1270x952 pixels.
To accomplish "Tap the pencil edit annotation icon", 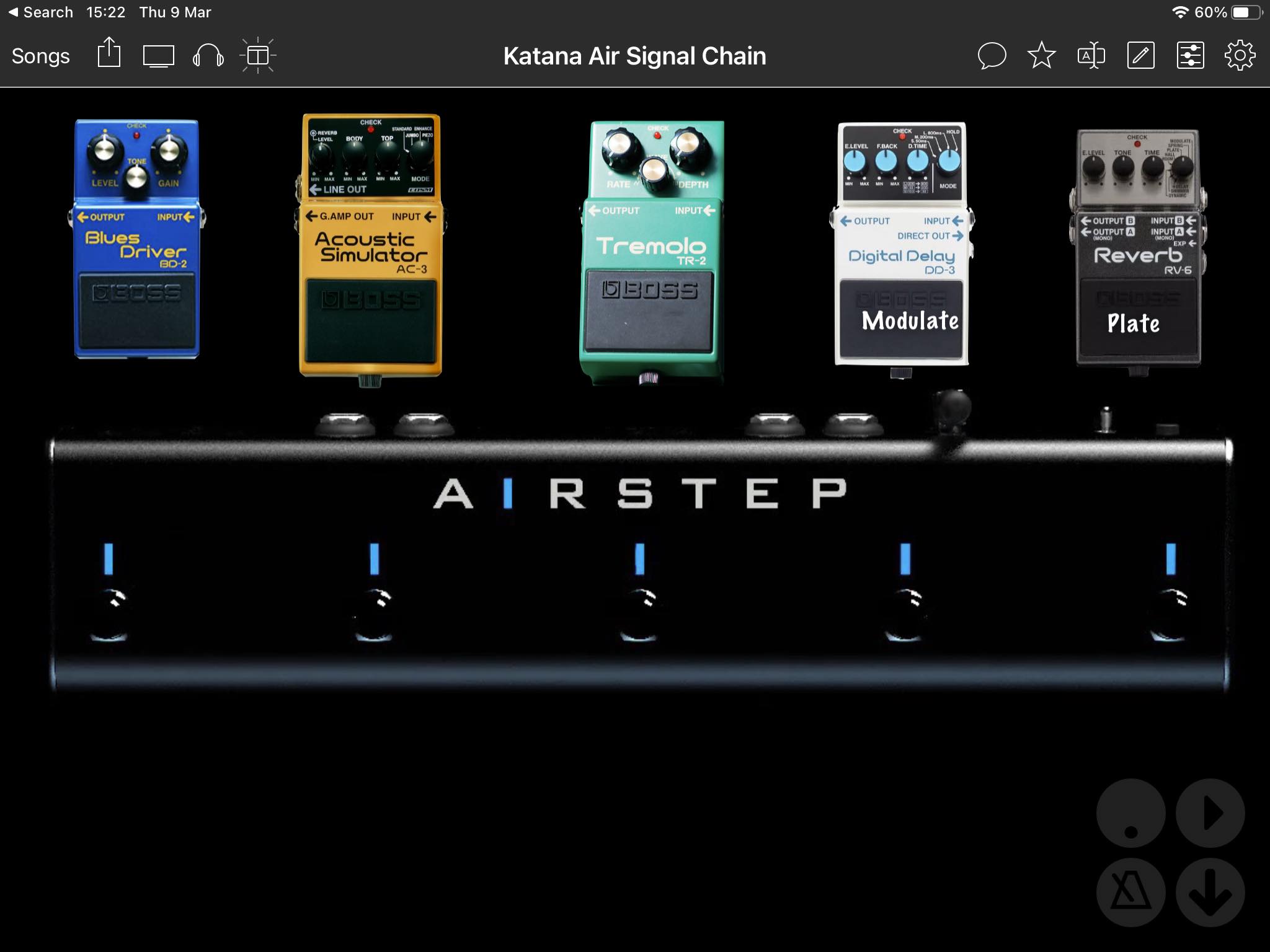I will pyautogui.click(x=1140, y=56).
